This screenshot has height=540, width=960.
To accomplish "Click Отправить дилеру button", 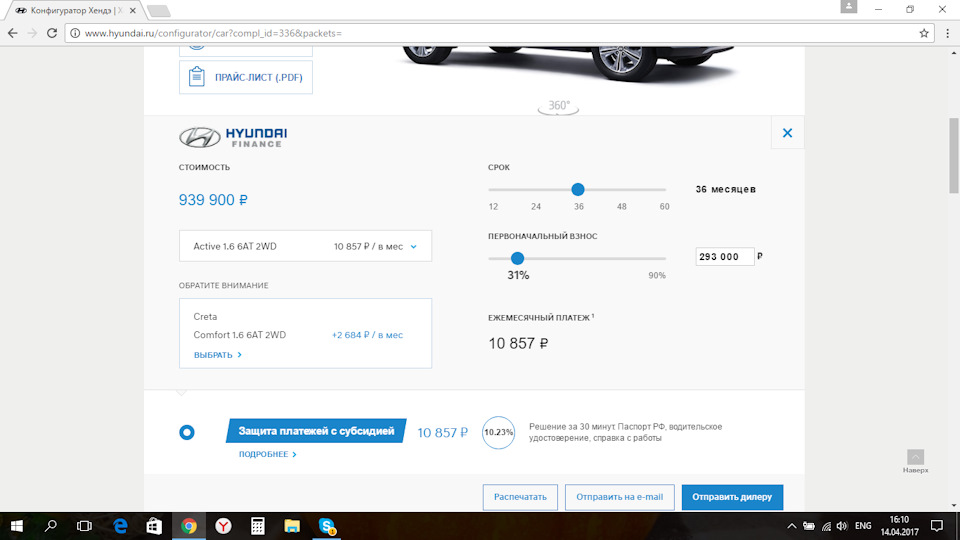I will (732, 497).
